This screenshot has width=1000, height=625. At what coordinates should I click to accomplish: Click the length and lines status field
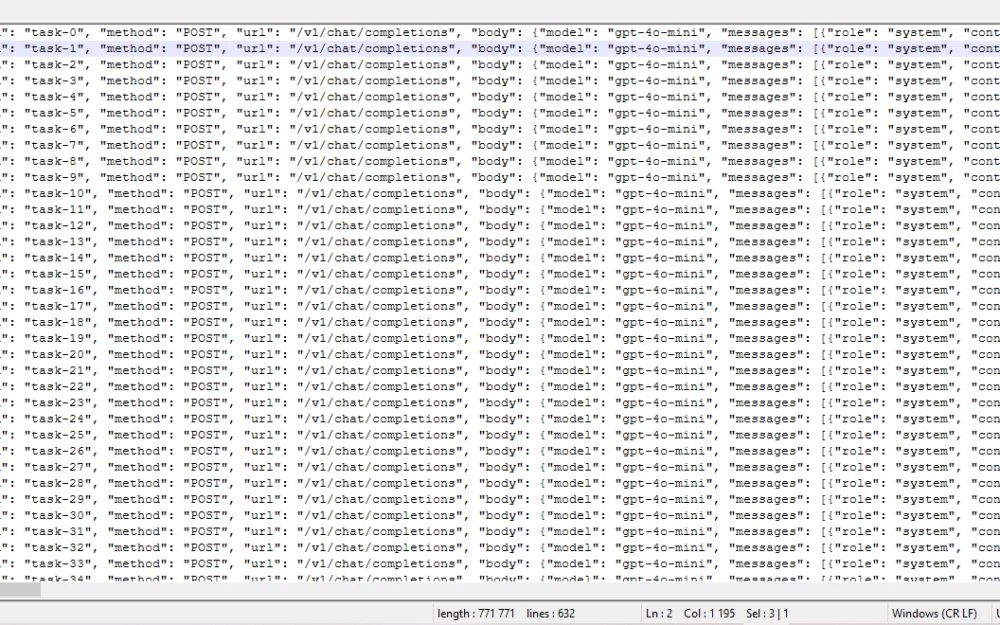[505, 613]
